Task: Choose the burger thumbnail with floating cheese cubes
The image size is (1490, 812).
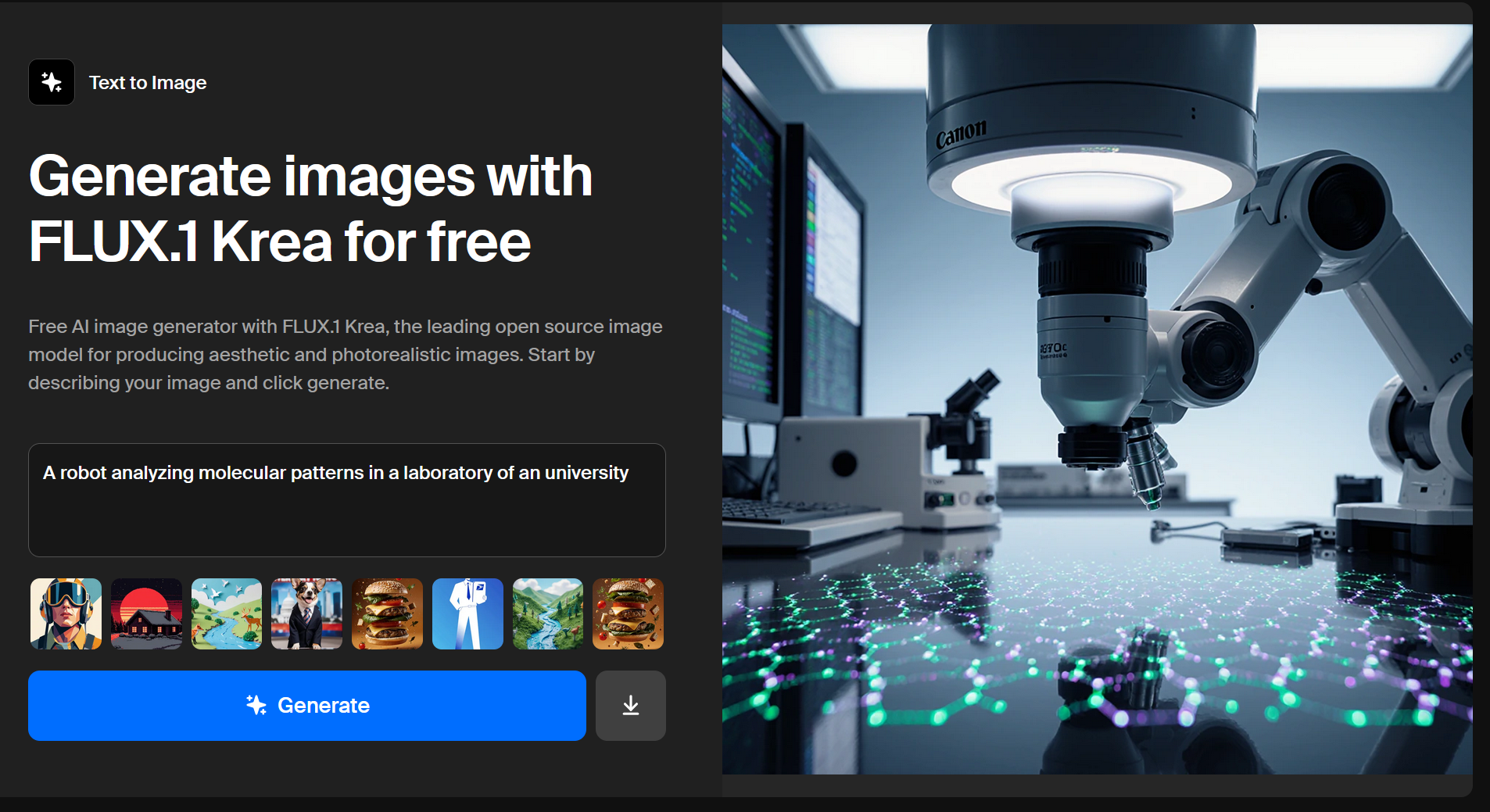Action: tap(628, 613)
